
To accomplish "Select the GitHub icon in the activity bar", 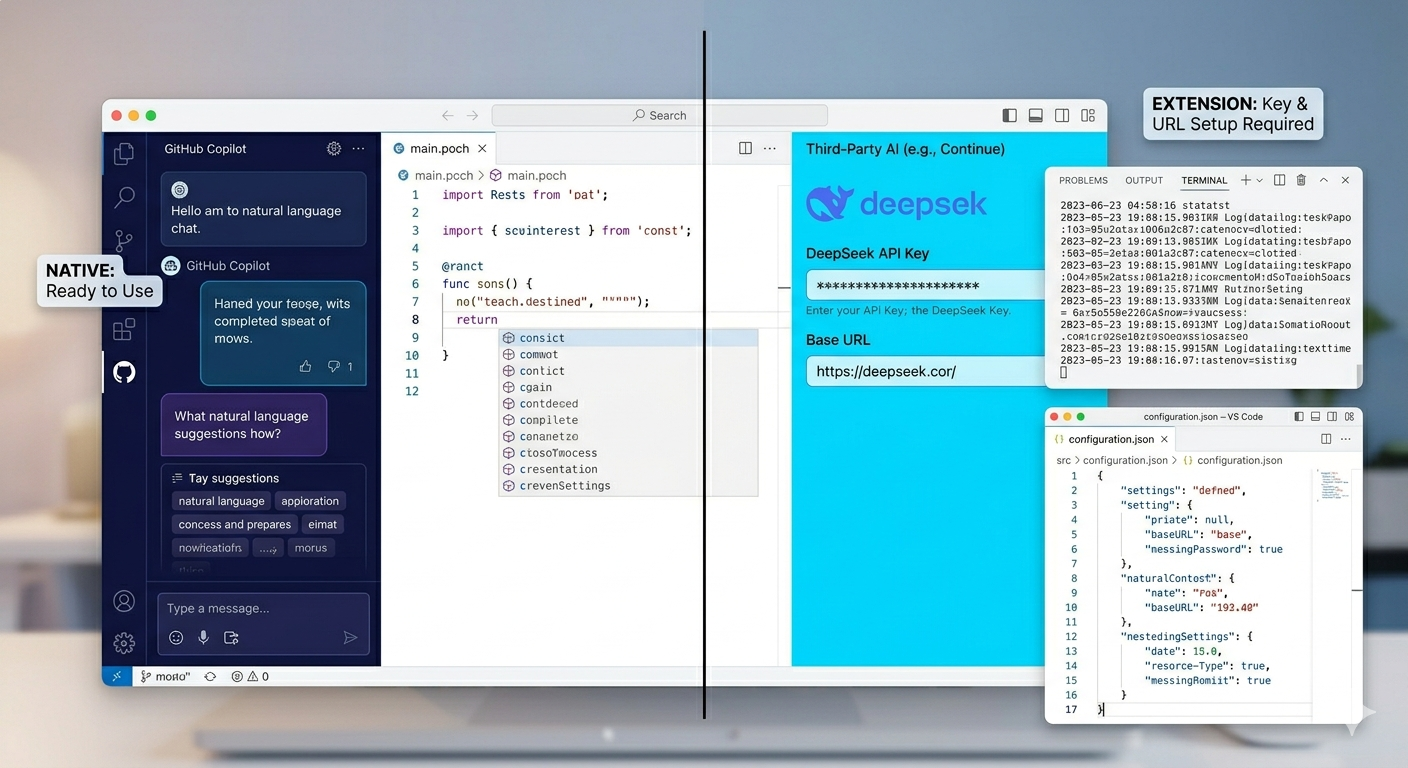I will click(x=124, y=373).
